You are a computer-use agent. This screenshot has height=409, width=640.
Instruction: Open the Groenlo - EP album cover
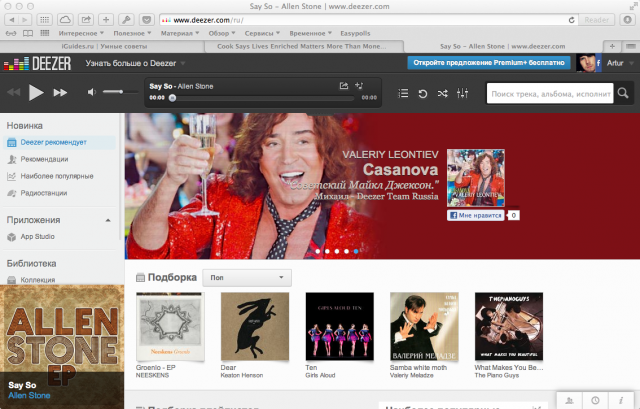coord(170,326)
